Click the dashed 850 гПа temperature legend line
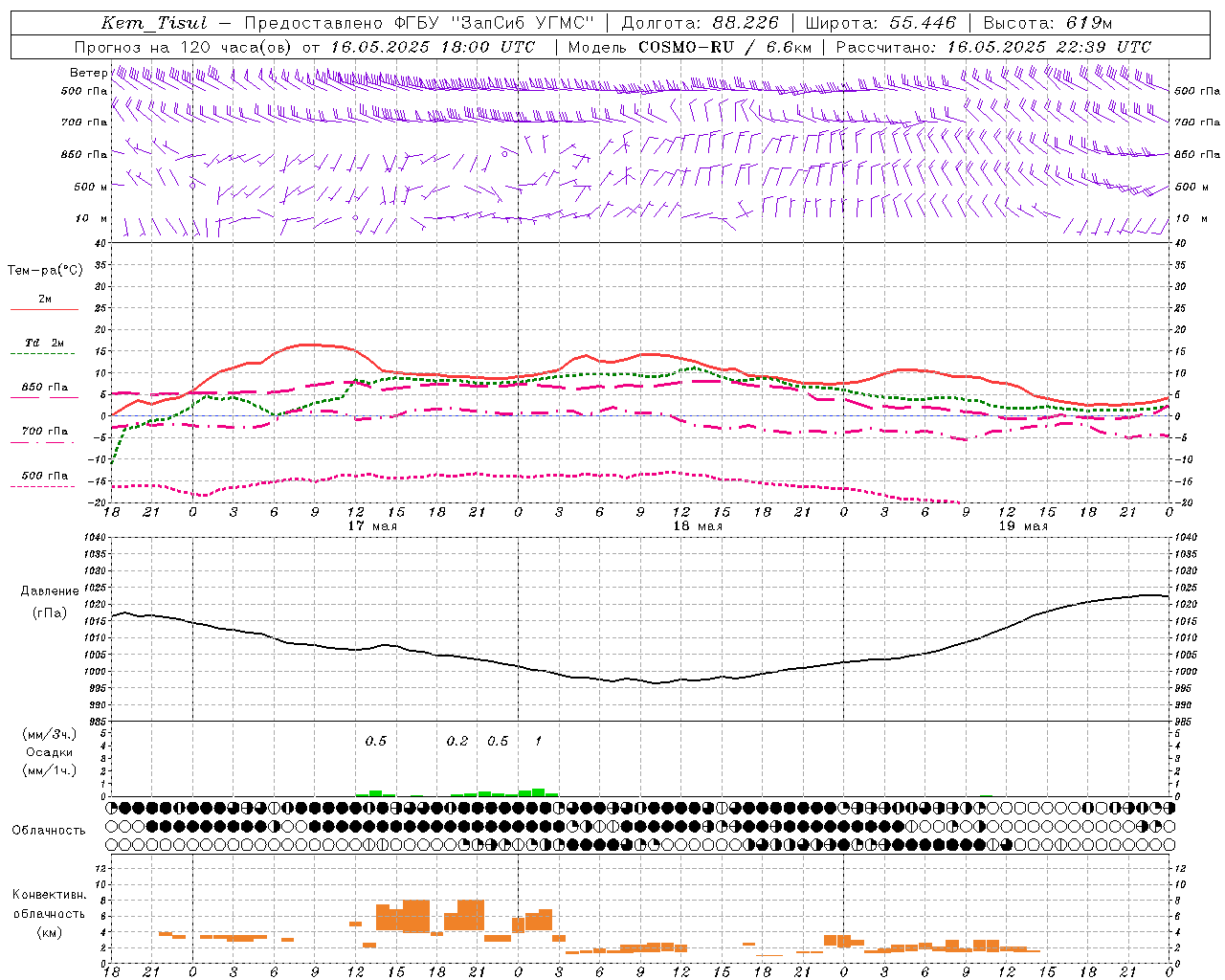The height and width of the screenshot is (980, 1225). (x=43, y=399)
